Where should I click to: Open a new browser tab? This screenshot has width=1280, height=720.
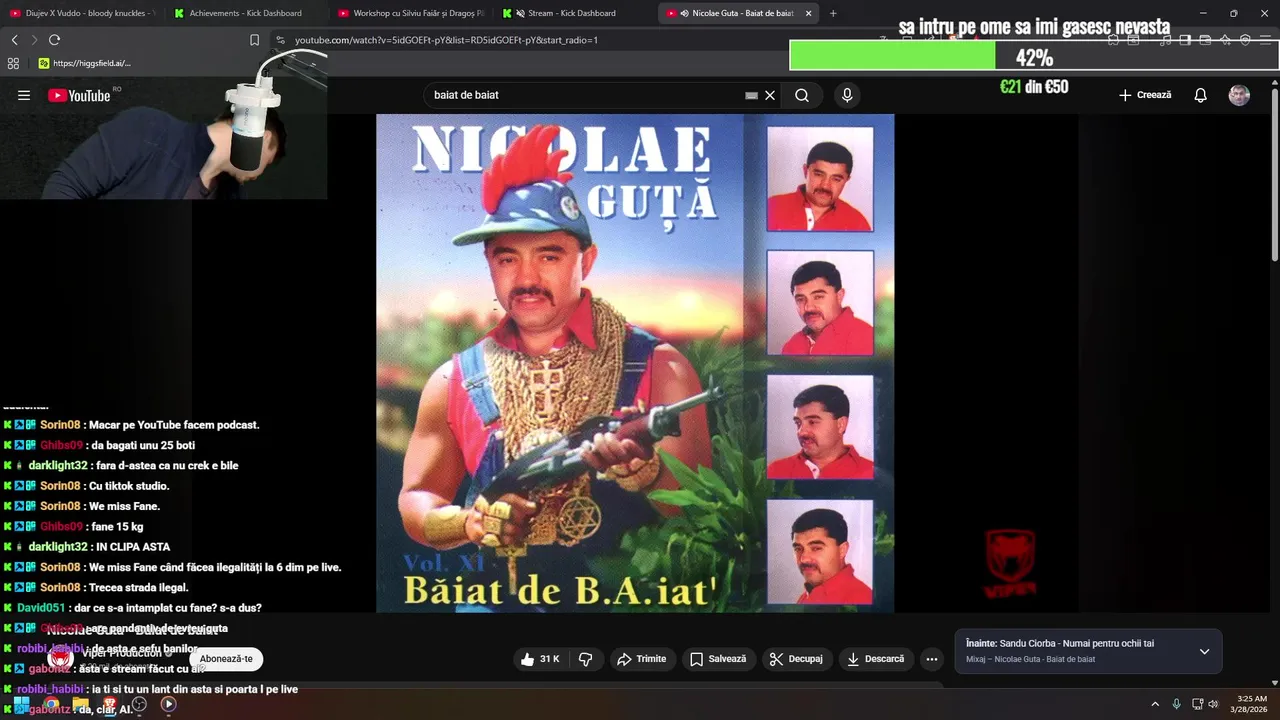pos(833,13)
